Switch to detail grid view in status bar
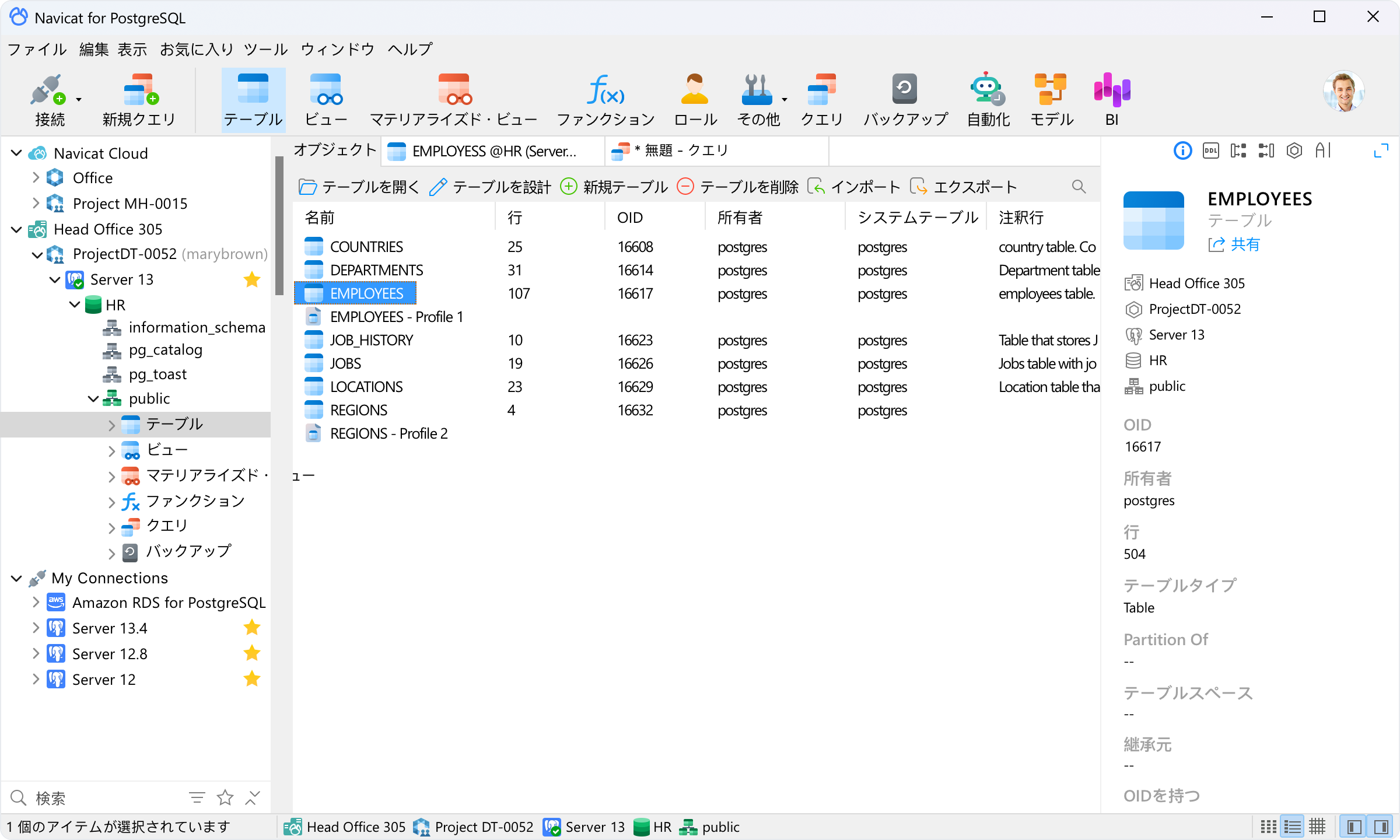This screenshot has width=1400, height=840. click(1317, 827)
